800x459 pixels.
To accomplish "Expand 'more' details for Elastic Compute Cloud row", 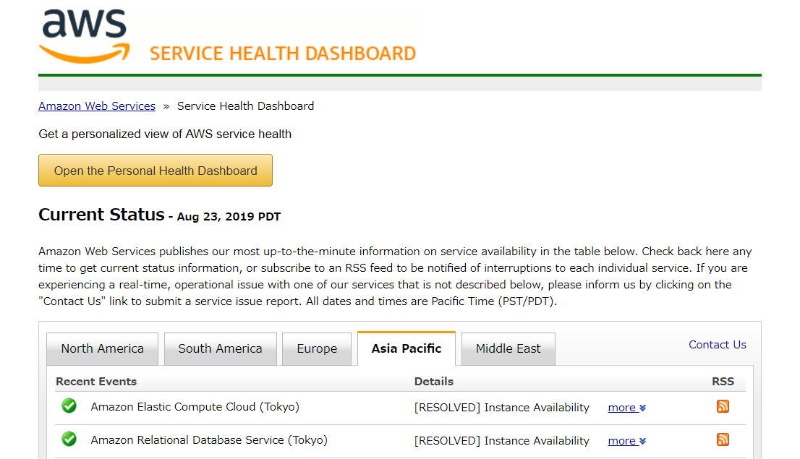I will pos(626,408).
